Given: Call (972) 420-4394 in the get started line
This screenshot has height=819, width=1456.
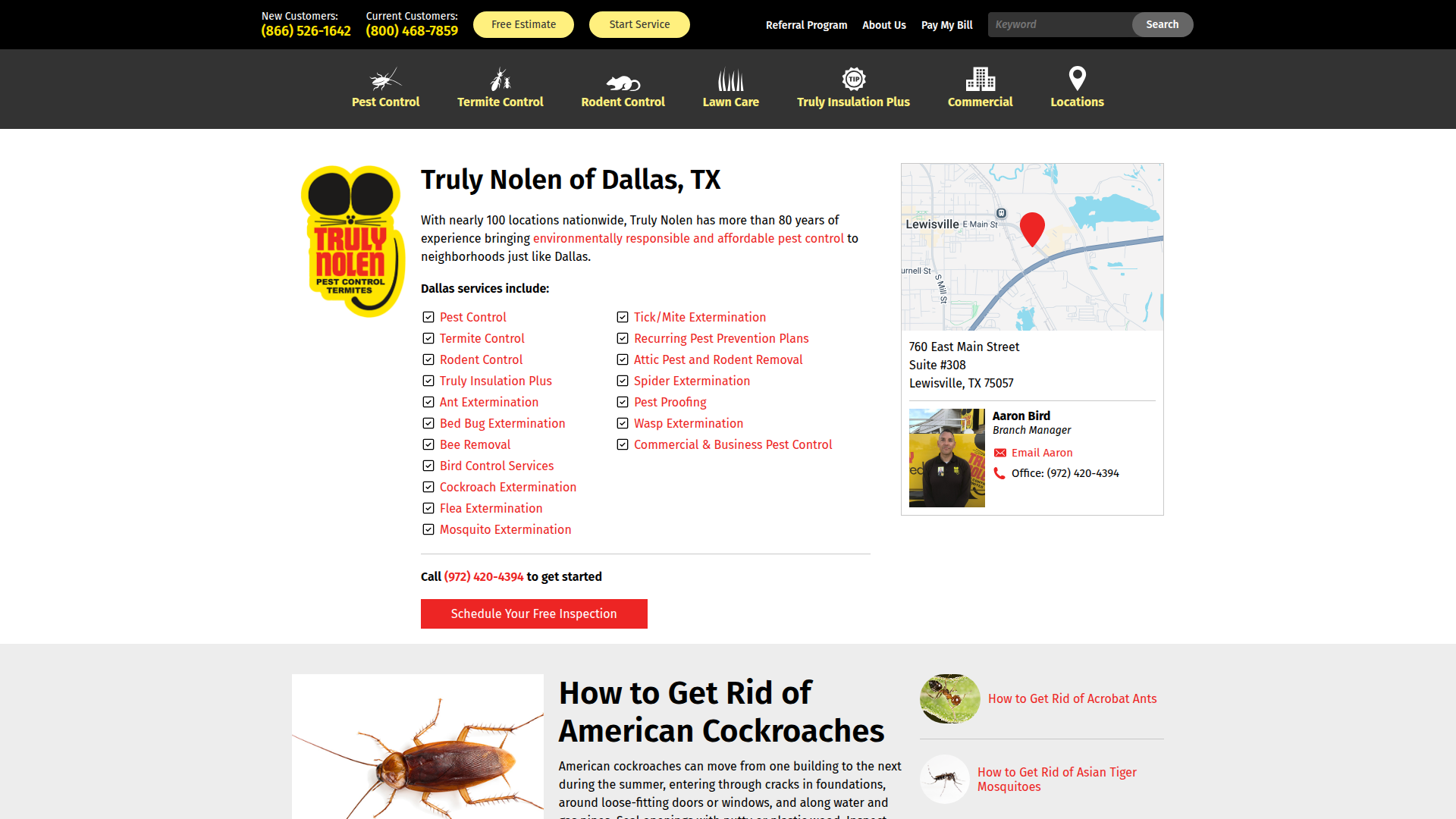Looking at the screenshot, I should coord(483,576).
